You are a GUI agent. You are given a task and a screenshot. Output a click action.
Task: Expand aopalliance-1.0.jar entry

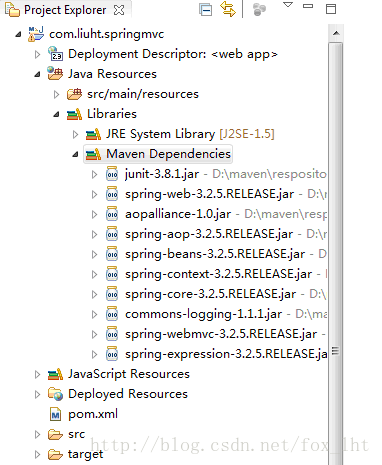(94, 214)
